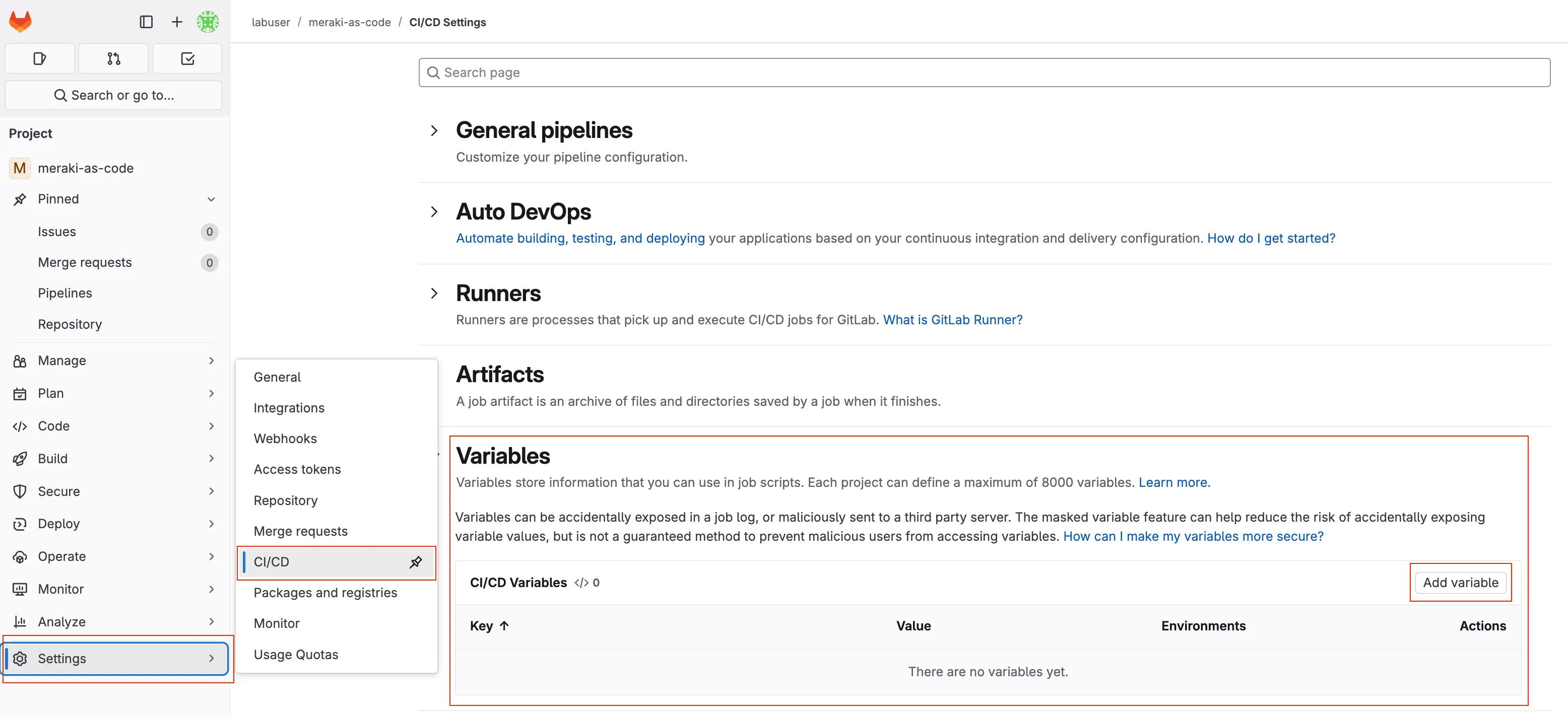Sort variables by the Key column
1568x717 pixels.
(489, 626)
